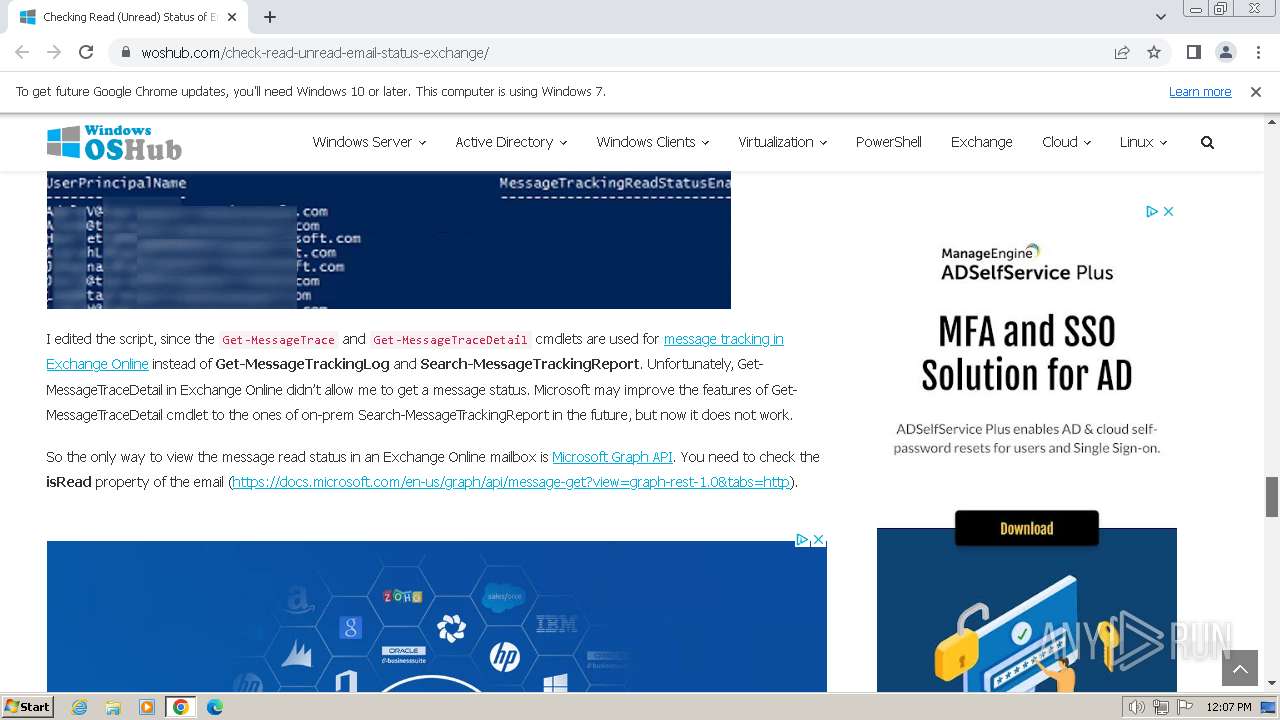
Task: Open Chrome's three-dot menu
Action: [x=1257, y=53]
